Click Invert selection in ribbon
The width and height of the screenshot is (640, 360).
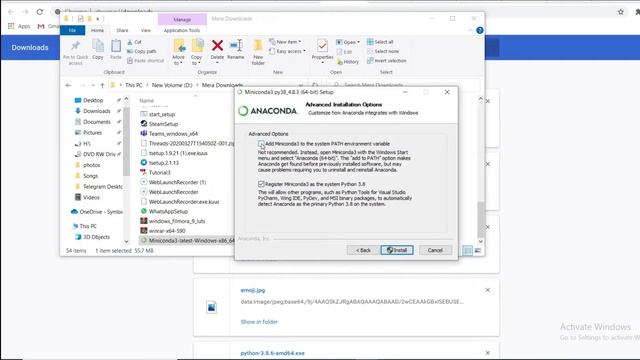coord(387,61)
